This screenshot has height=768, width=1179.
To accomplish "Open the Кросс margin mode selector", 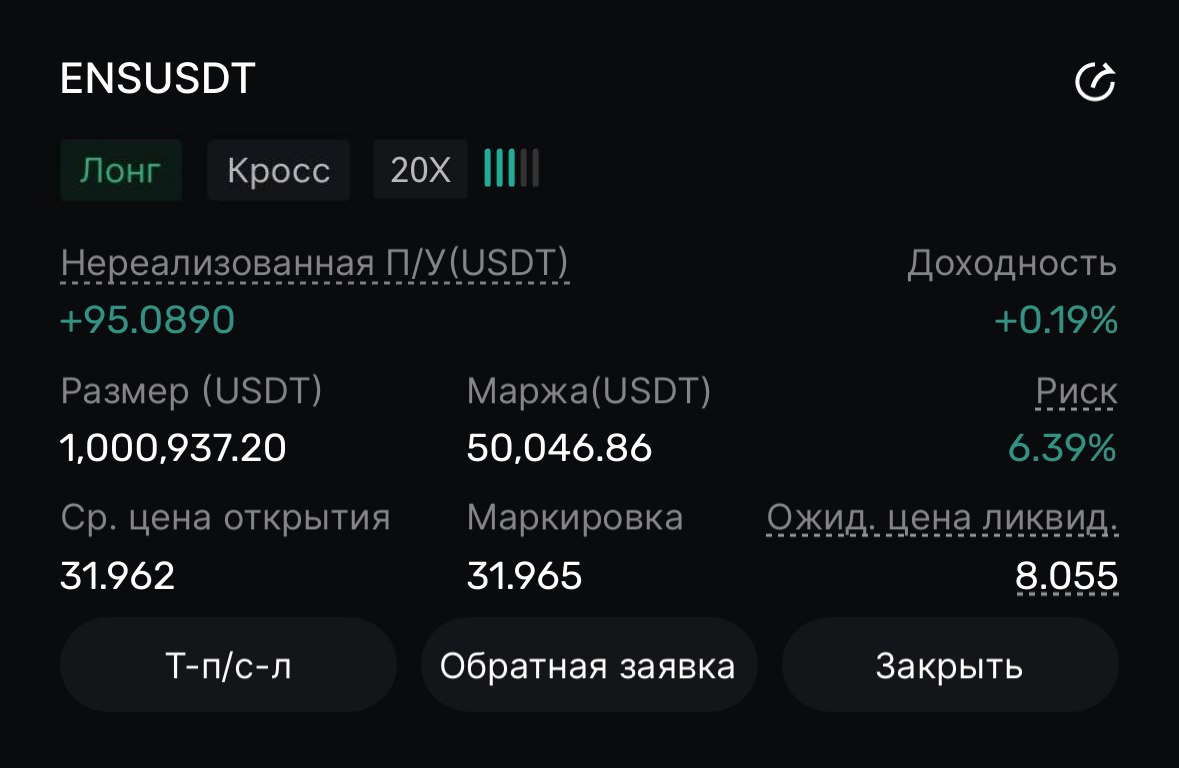I will [x=278, y=169].
